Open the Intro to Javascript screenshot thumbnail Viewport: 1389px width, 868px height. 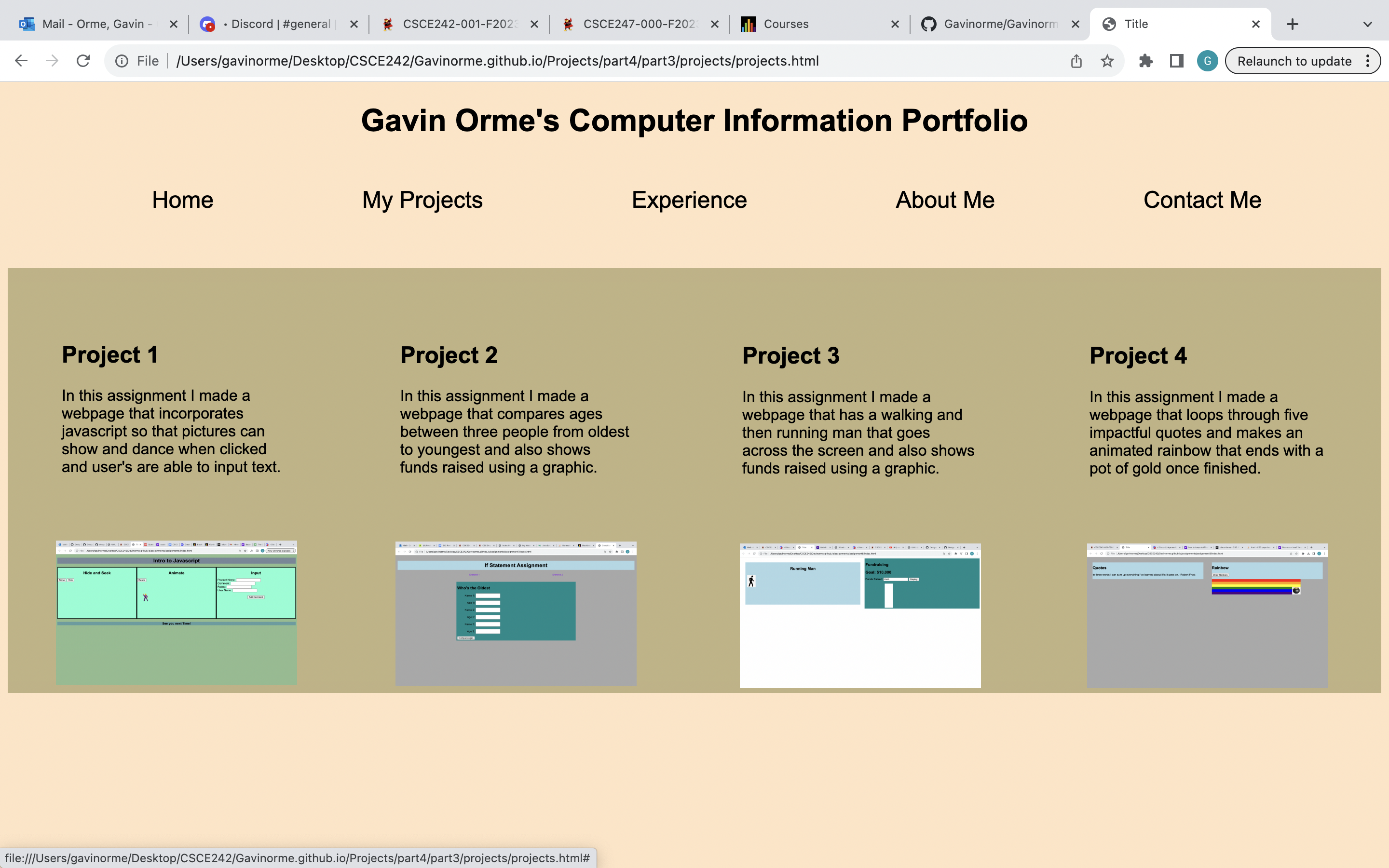tap(176, 612)
